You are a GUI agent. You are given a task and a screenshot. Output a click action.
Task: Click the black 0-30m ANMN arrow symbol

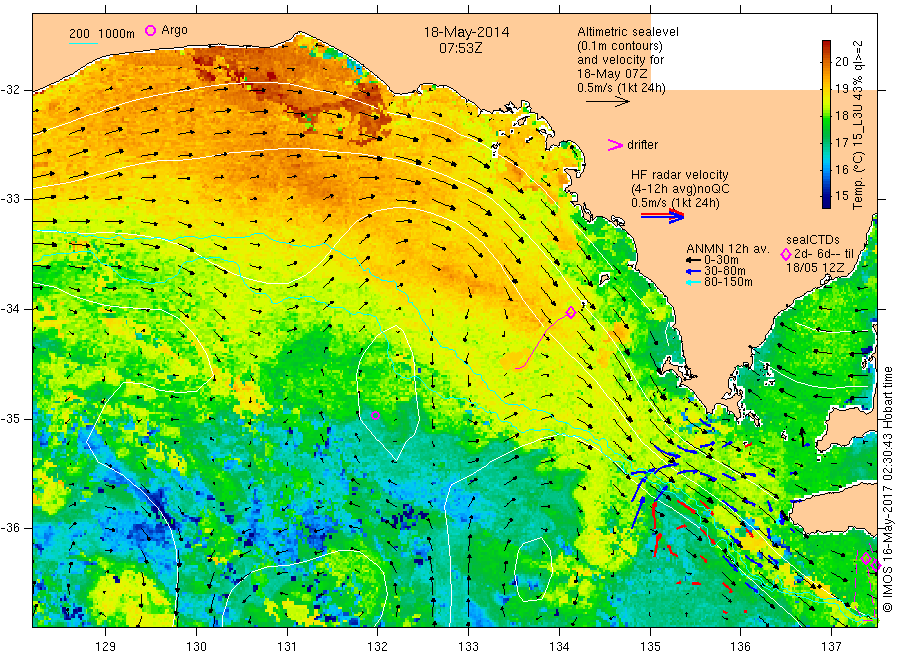coord(693,261)
